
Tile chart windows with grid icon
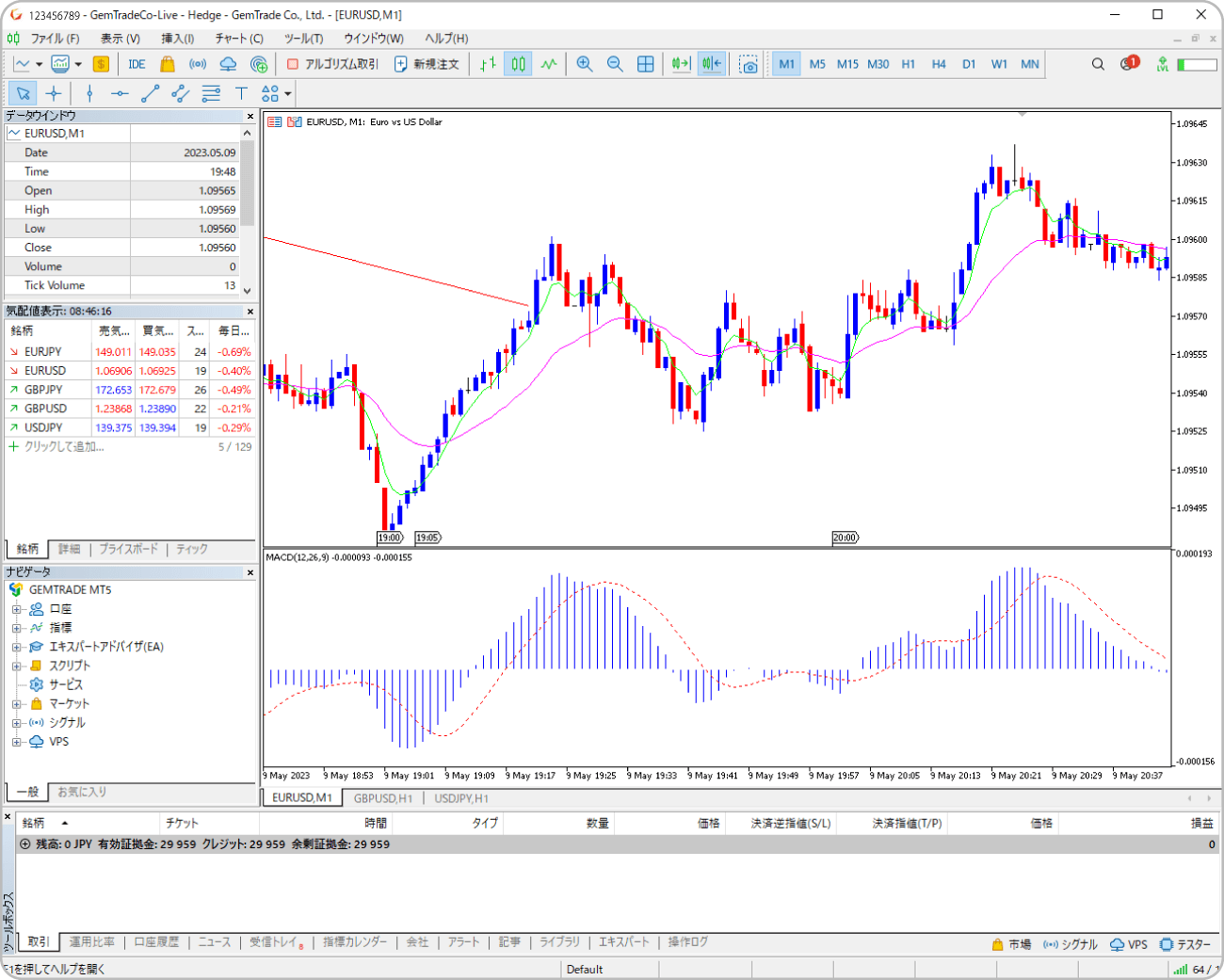click(x=646, y=64)
